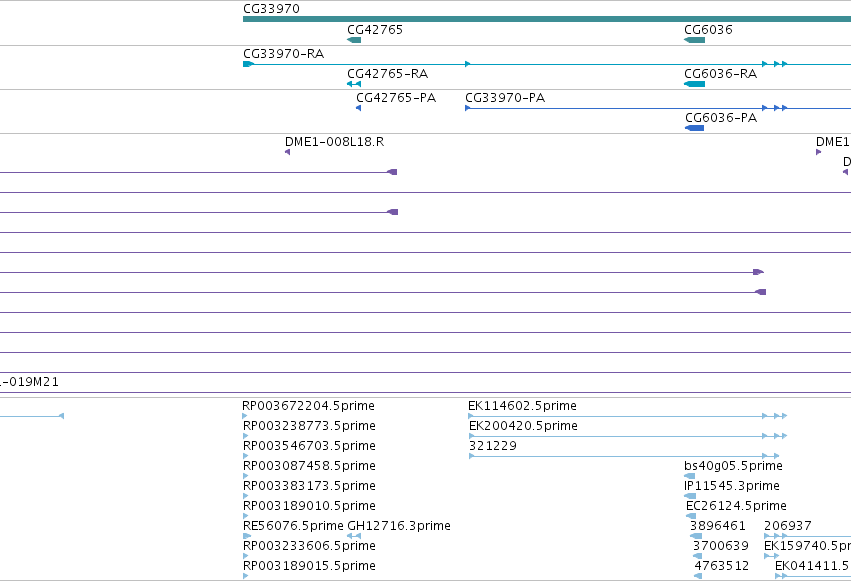Click the CG42765 gene arrow glyph

[x=354, y=40]
